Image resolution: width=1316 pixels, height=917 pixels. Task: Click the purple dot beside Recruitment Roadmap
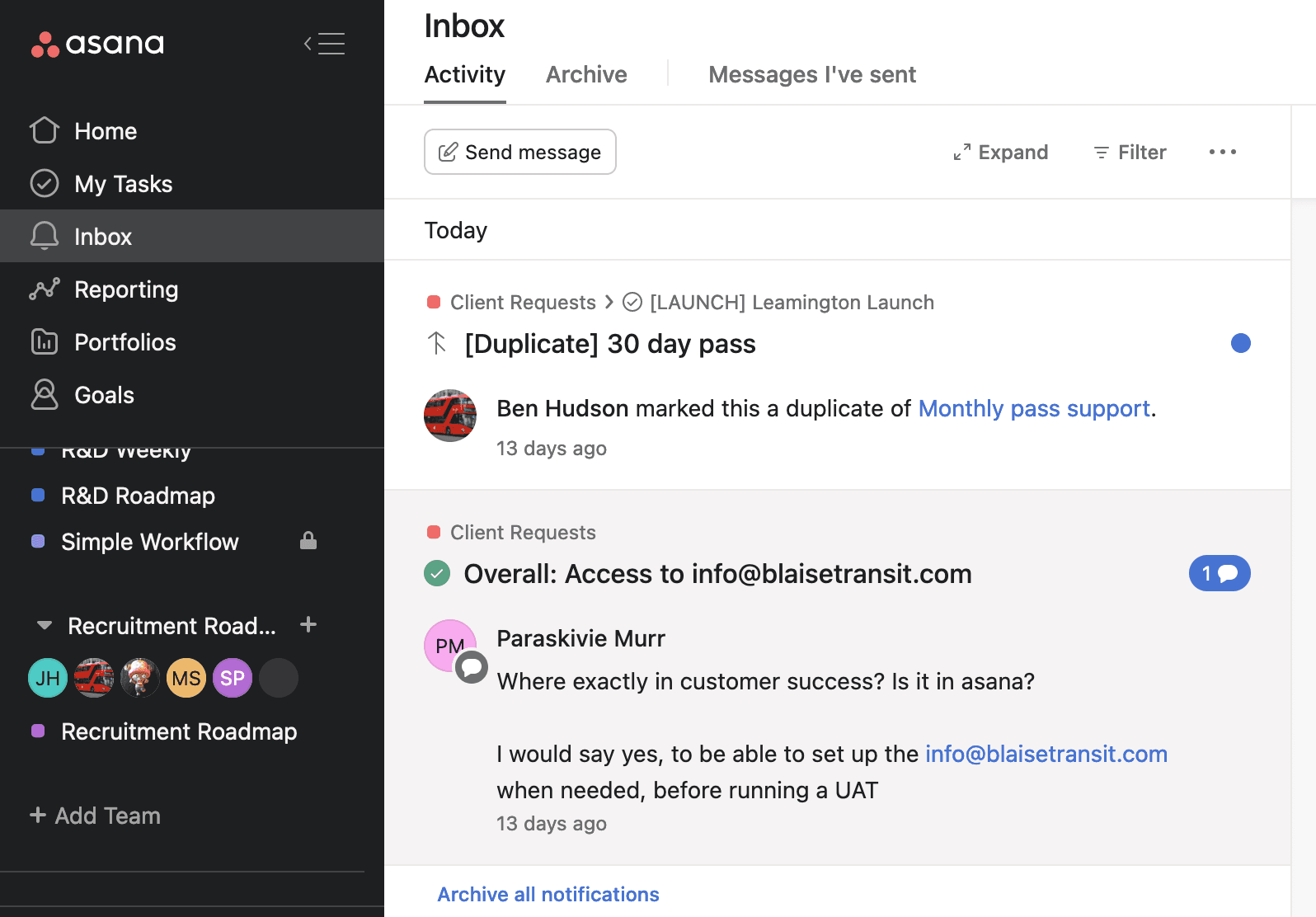(38, 731)
